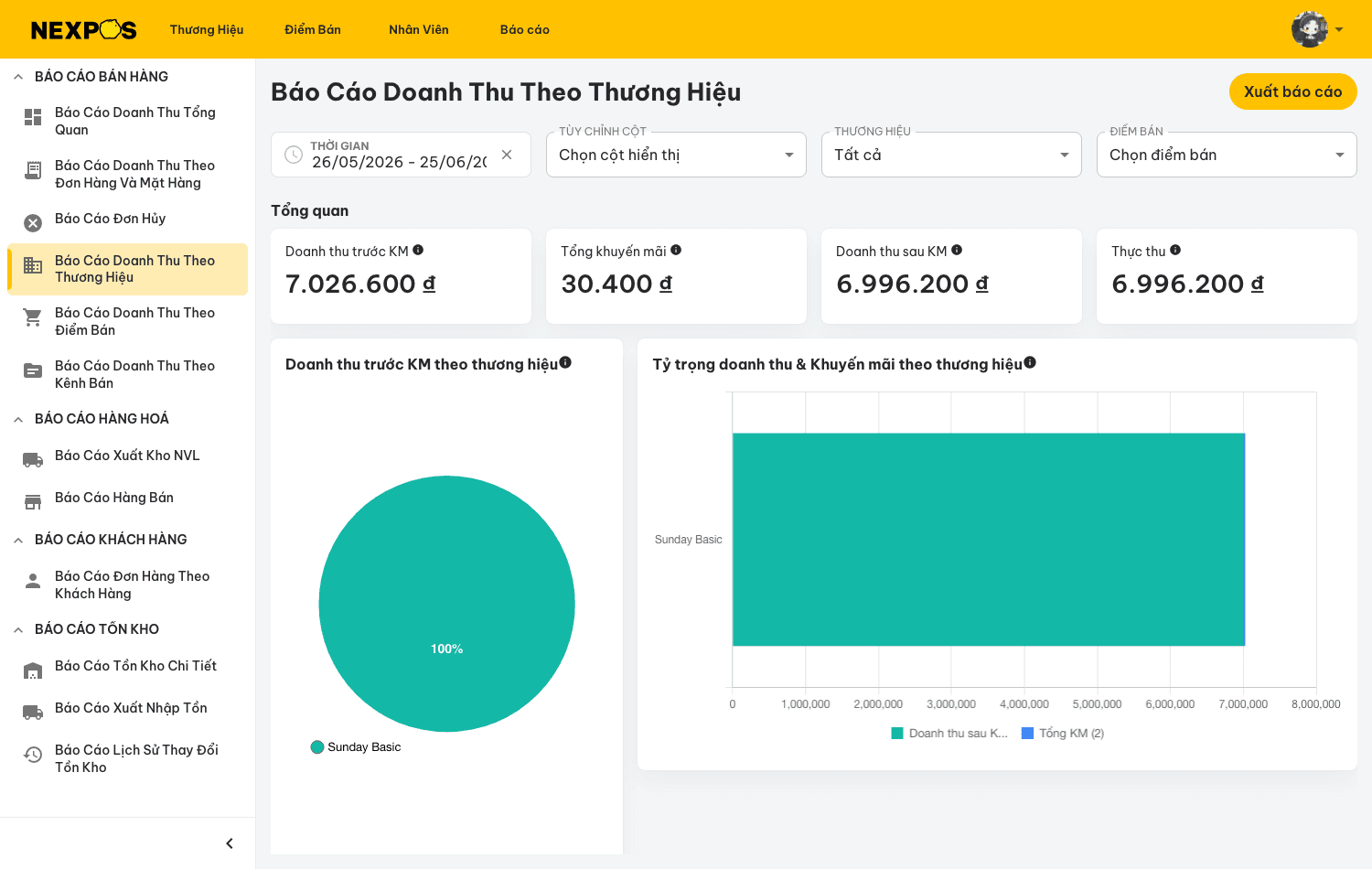The height and width of the screenshot is (869, 1372).
Task: Collapse the BÁO CÁO BÁN HÀNG section
Action: [18, 77]
